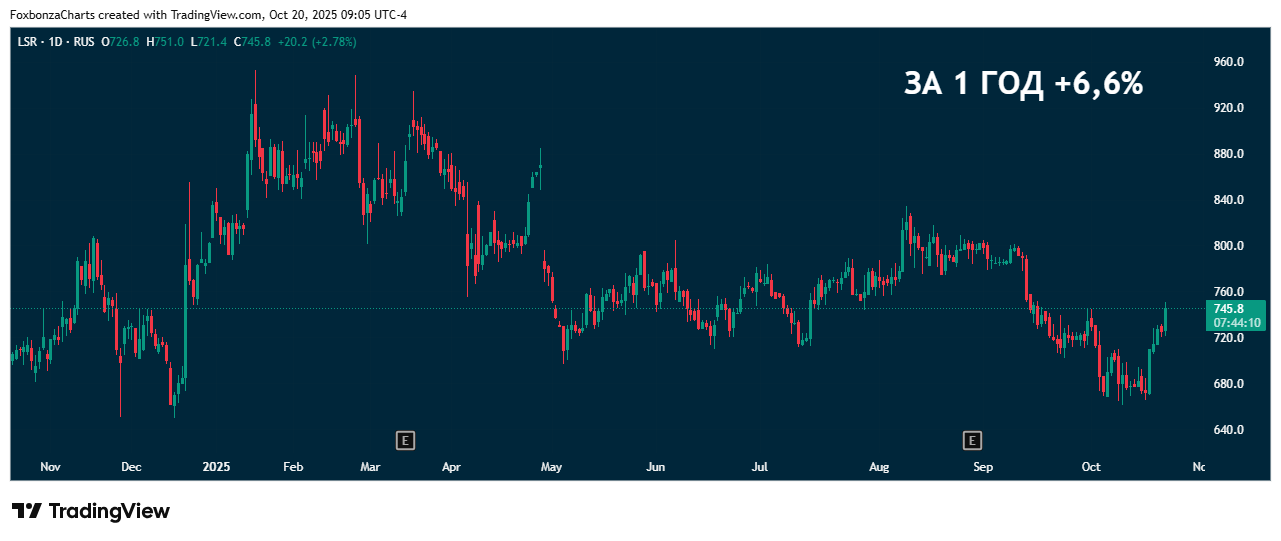Click the LSR symbol name in chart legend
The height and width of the screenshot is (541, 1281).
(27, 42)
